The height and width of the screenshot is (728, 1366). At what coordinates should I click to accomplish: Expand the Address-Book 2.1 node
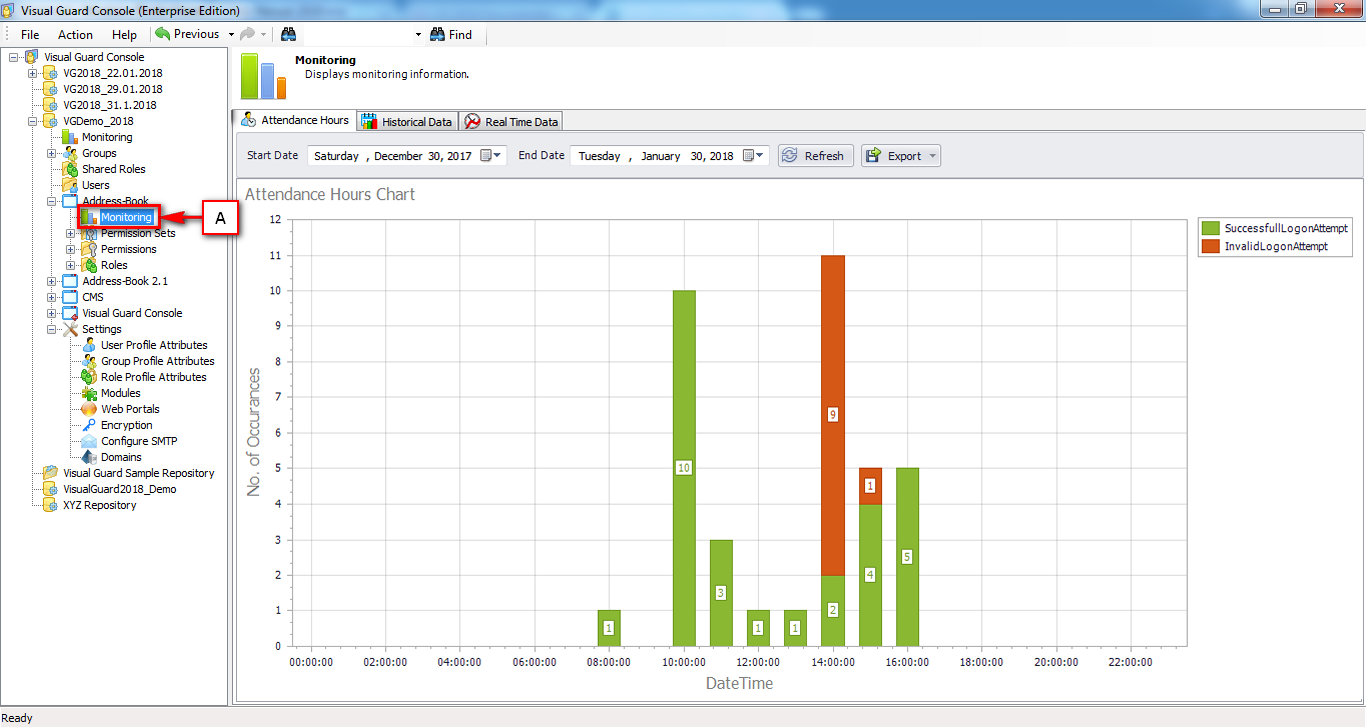(x=51, y=281)
